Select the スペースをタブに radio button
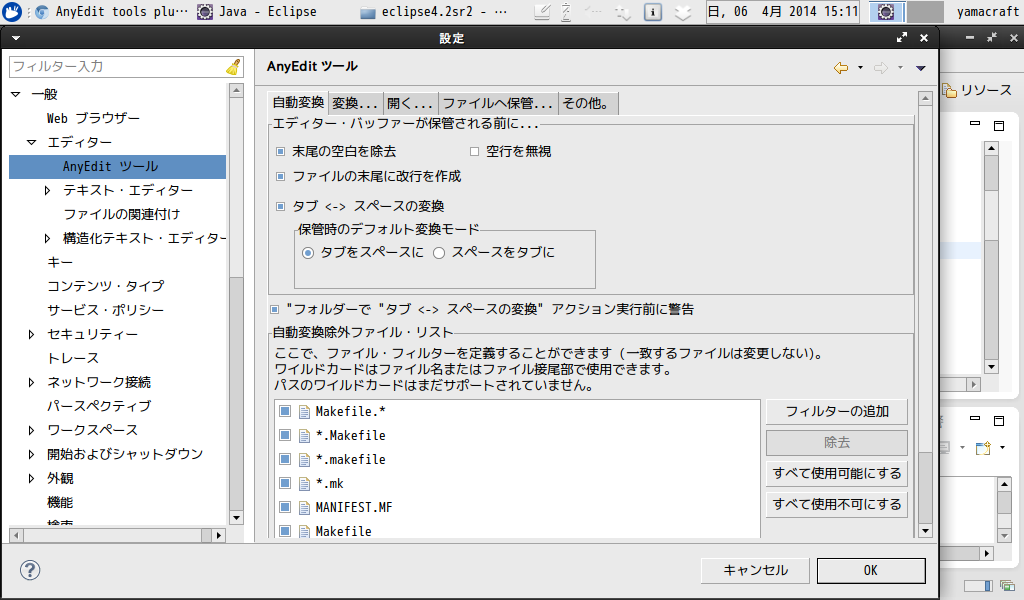The height and width of the screenshot is (600, 1024). pyautogui.click(x=440, y=253)
